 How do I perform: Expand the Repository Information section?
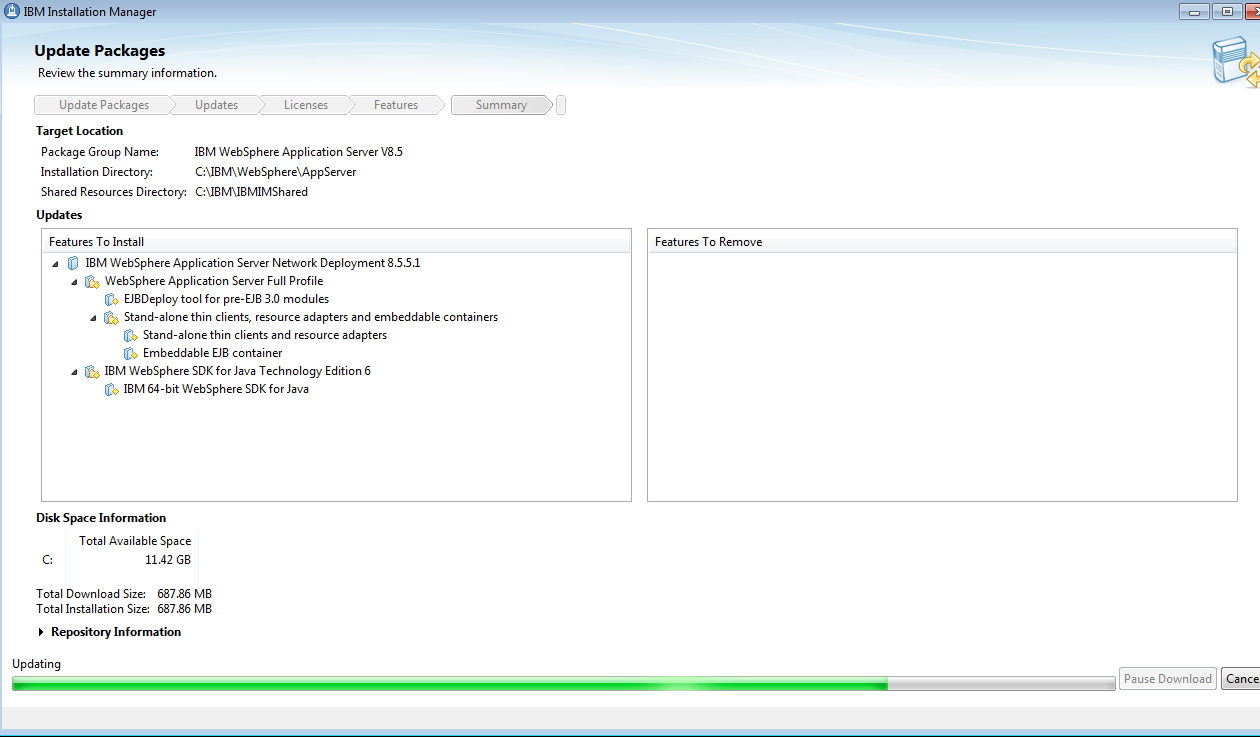(x=42, y=632)
